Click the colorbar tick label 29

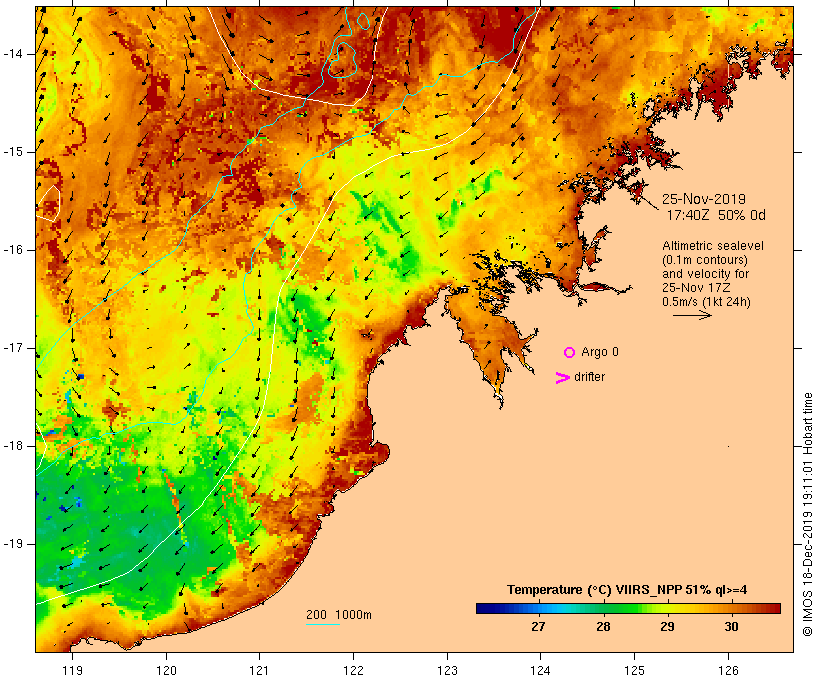pos(667,626)
